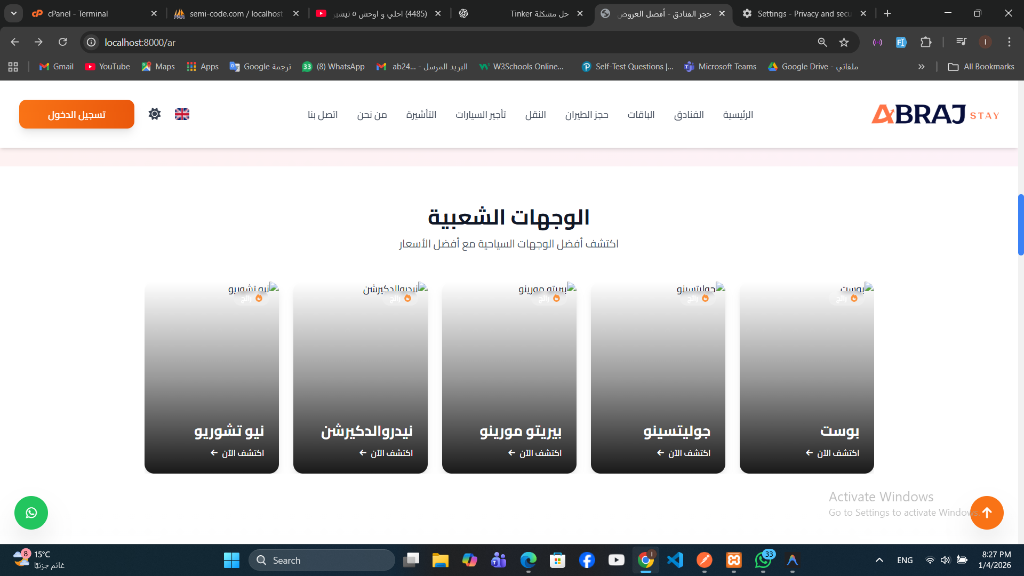Open the Gmail bookmark

point(56,67)
